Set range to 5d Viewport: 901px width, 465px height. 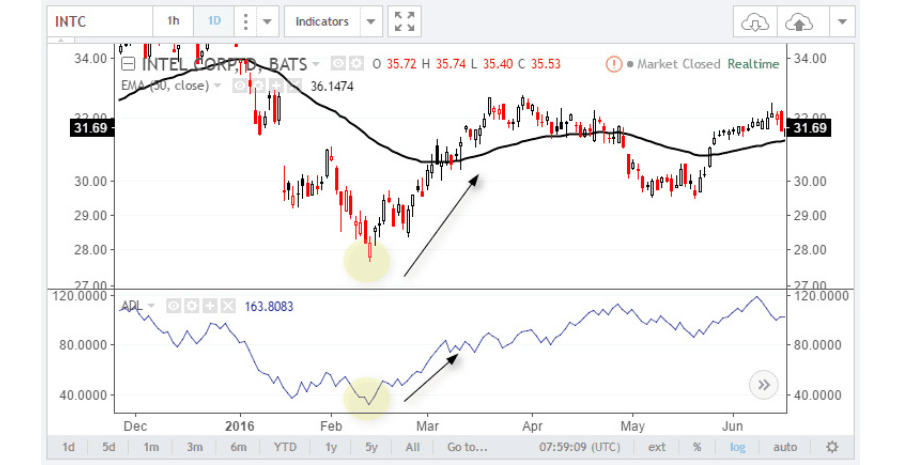pos(109,447)
